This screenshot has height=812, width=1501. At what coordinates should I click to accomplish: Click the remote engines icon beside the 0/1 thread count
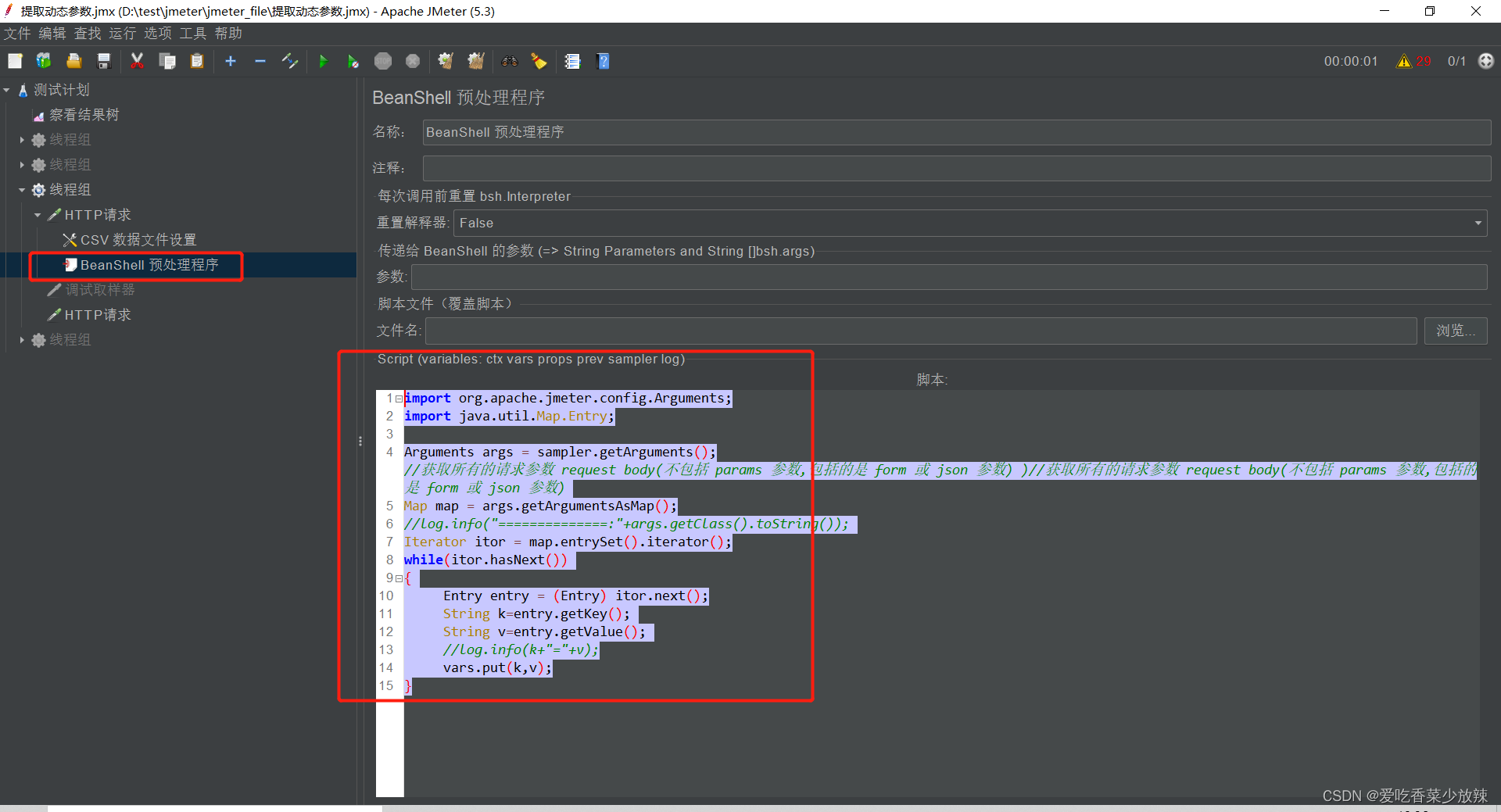click(x=1486, y=61)
